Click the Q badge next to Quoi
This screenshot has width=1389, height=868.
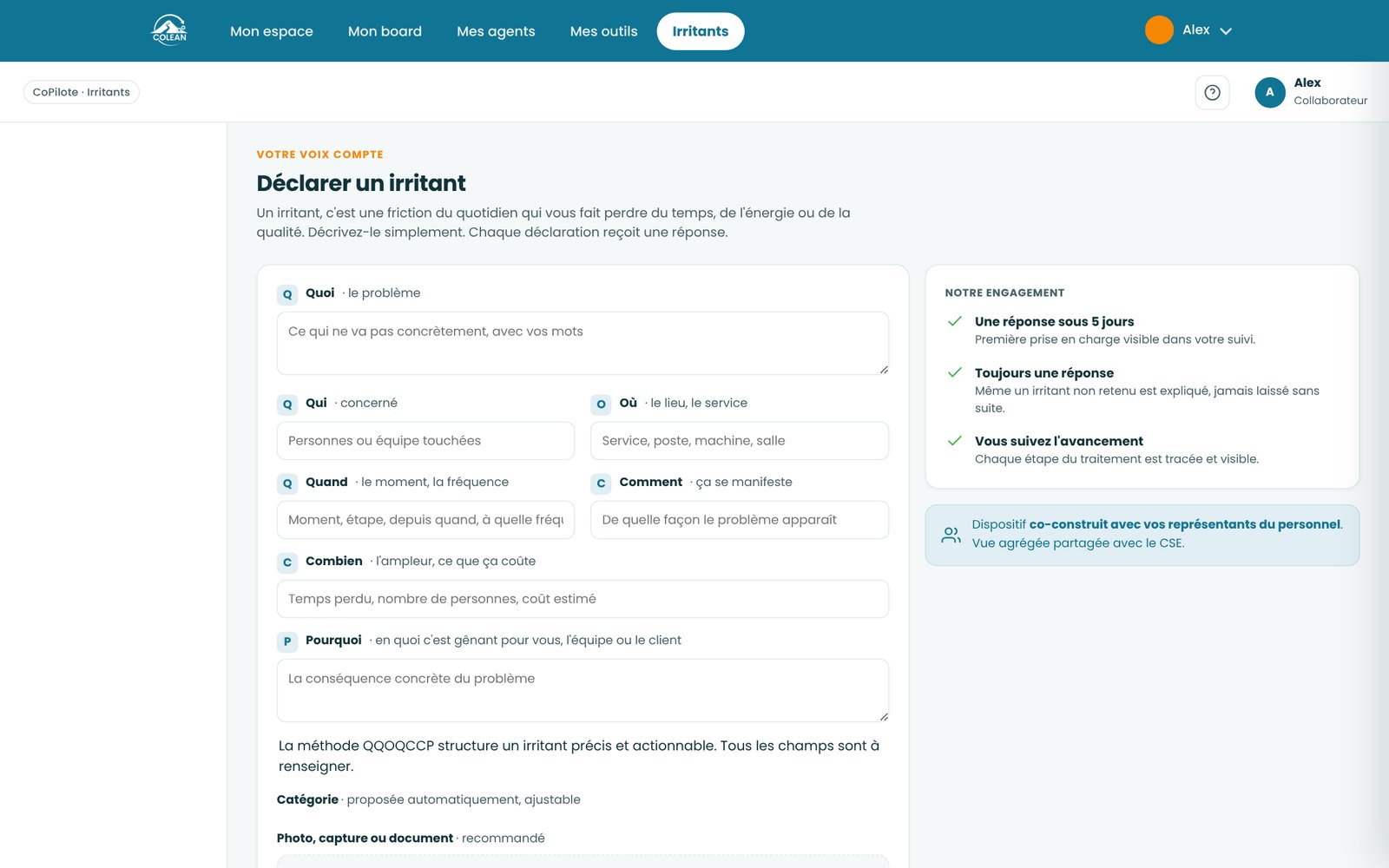[x=287, y=294]
